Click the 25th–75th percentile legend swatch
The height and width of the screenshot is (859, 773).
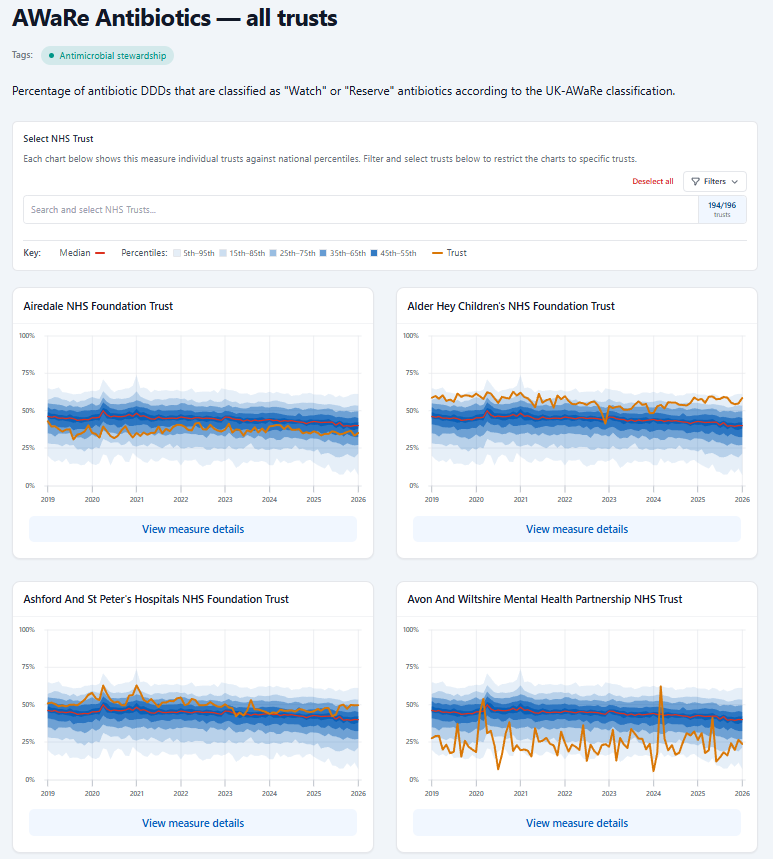(273, 253)
